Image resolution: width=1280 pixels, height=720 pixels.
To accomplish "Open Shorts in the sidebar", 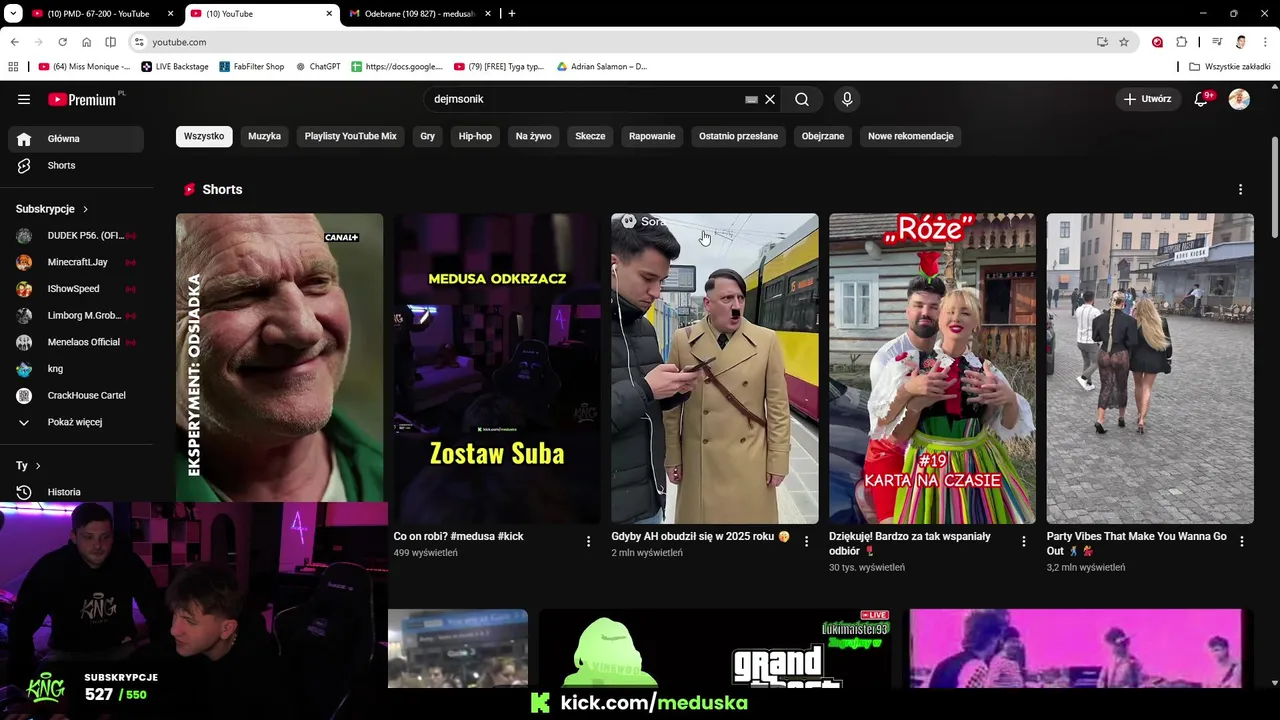I will click(x=76, y=165).
